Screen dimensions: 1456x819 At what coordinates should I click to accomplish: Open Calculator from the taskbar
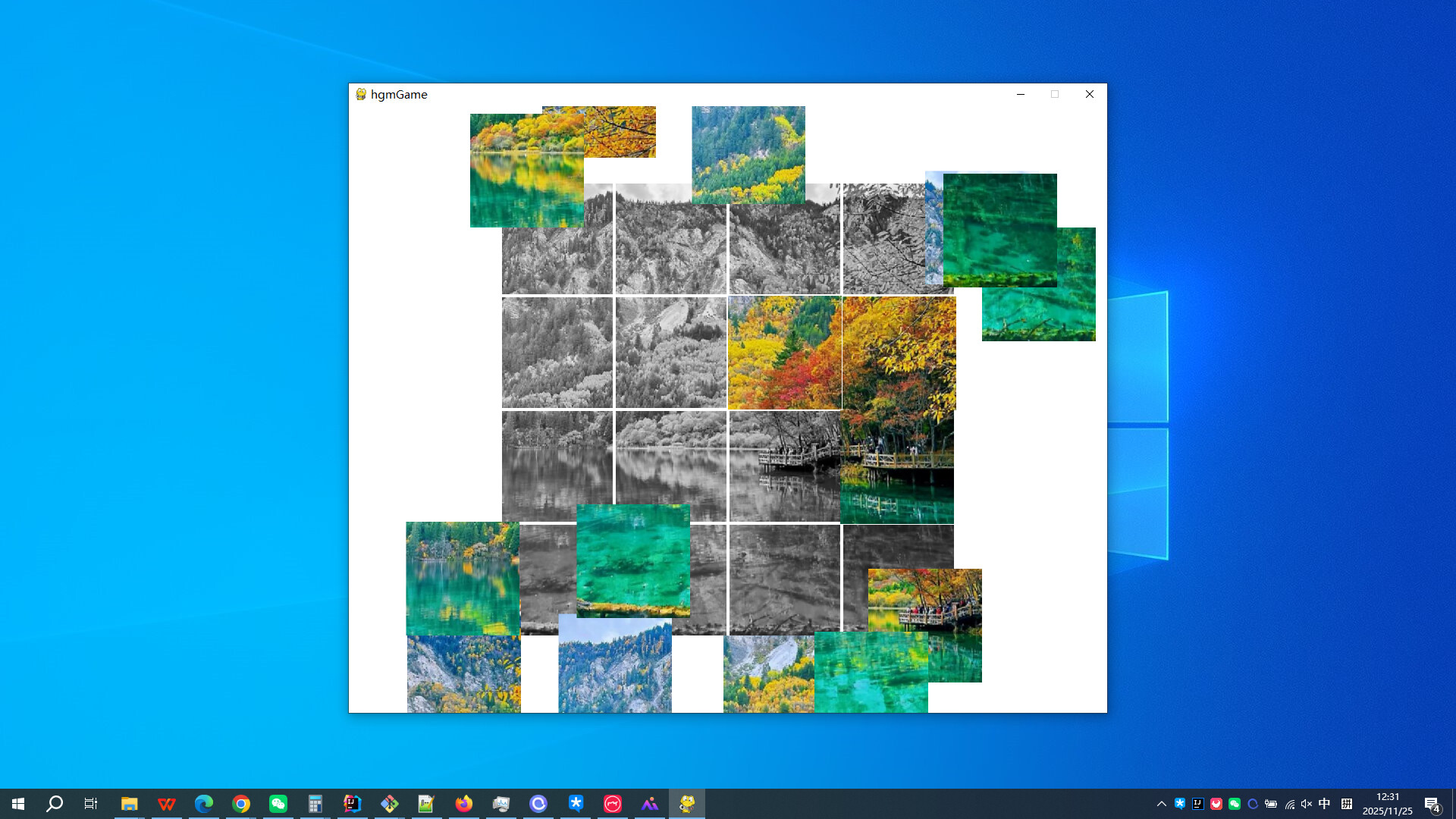[315, 803]
